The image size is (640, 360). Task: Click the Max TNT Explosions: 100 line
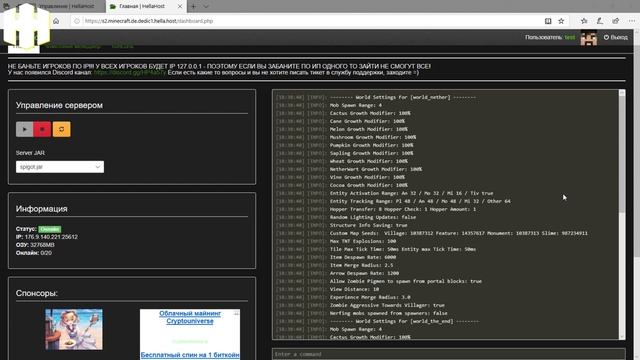(363, 241)
